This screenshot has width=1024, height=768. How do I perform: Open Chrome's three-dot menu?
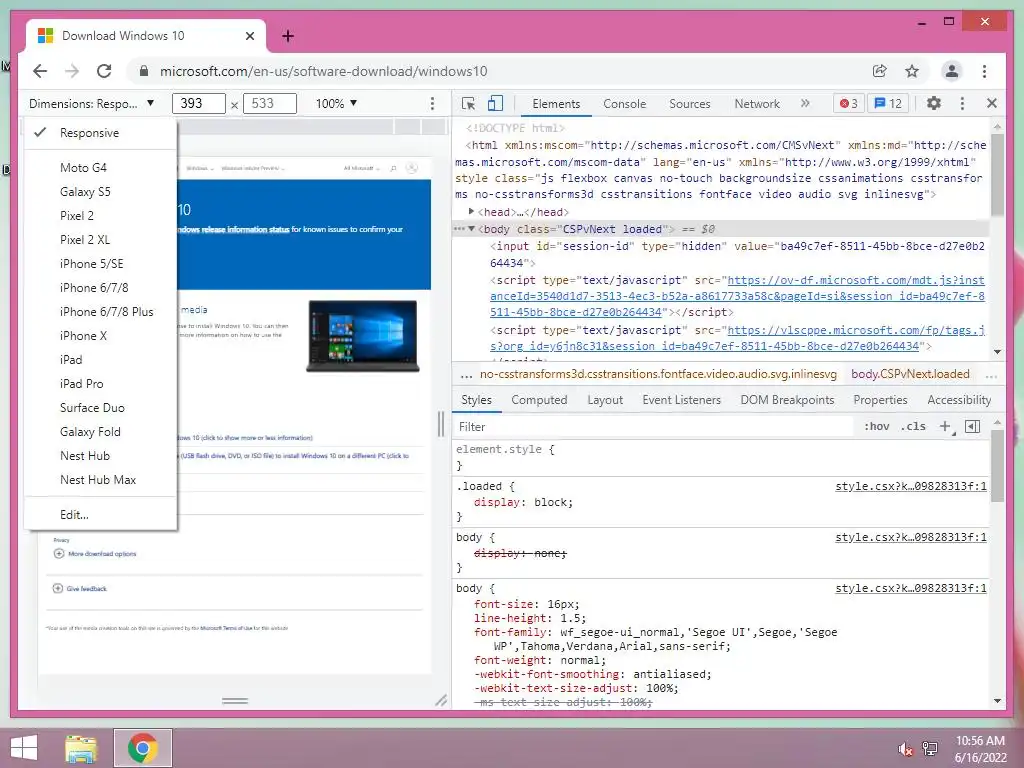point(984,71)
